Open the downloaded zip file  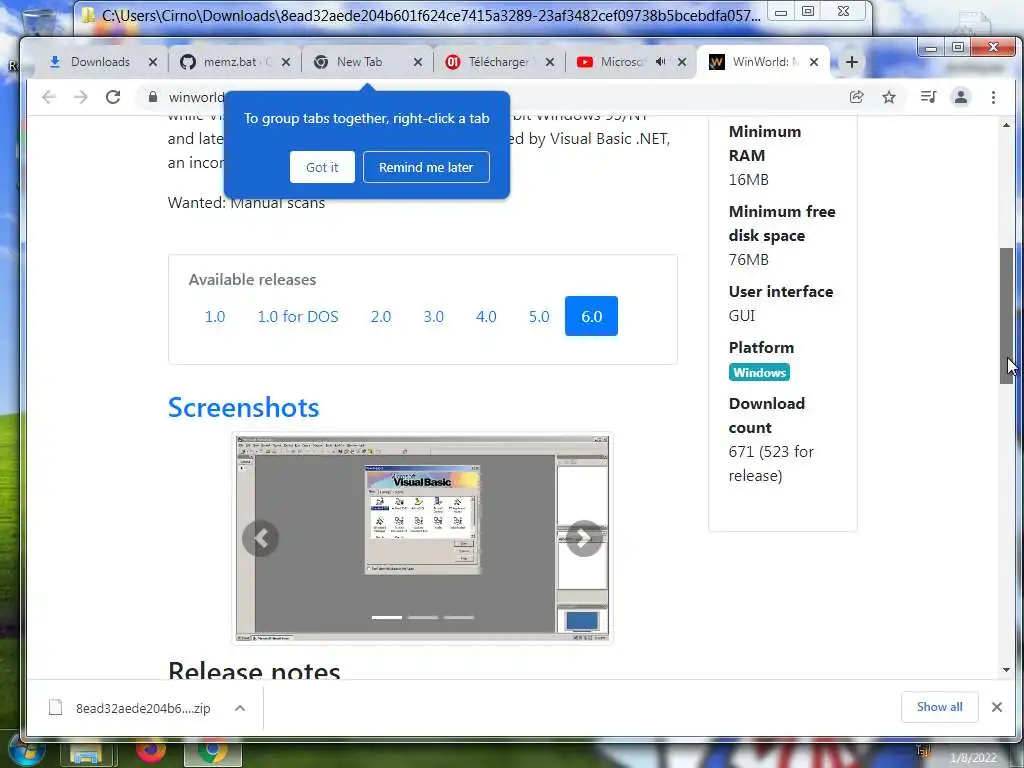(x=131, y=708)
